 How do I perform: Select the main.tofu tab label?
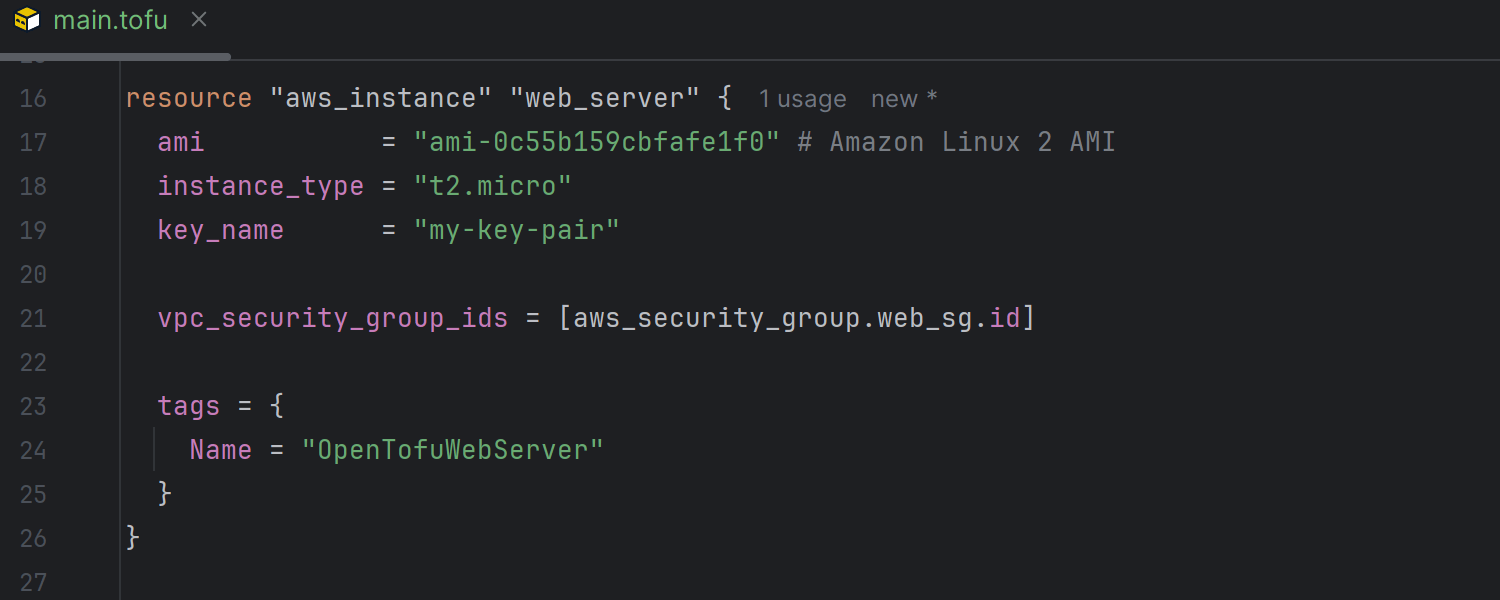point(110,20)
